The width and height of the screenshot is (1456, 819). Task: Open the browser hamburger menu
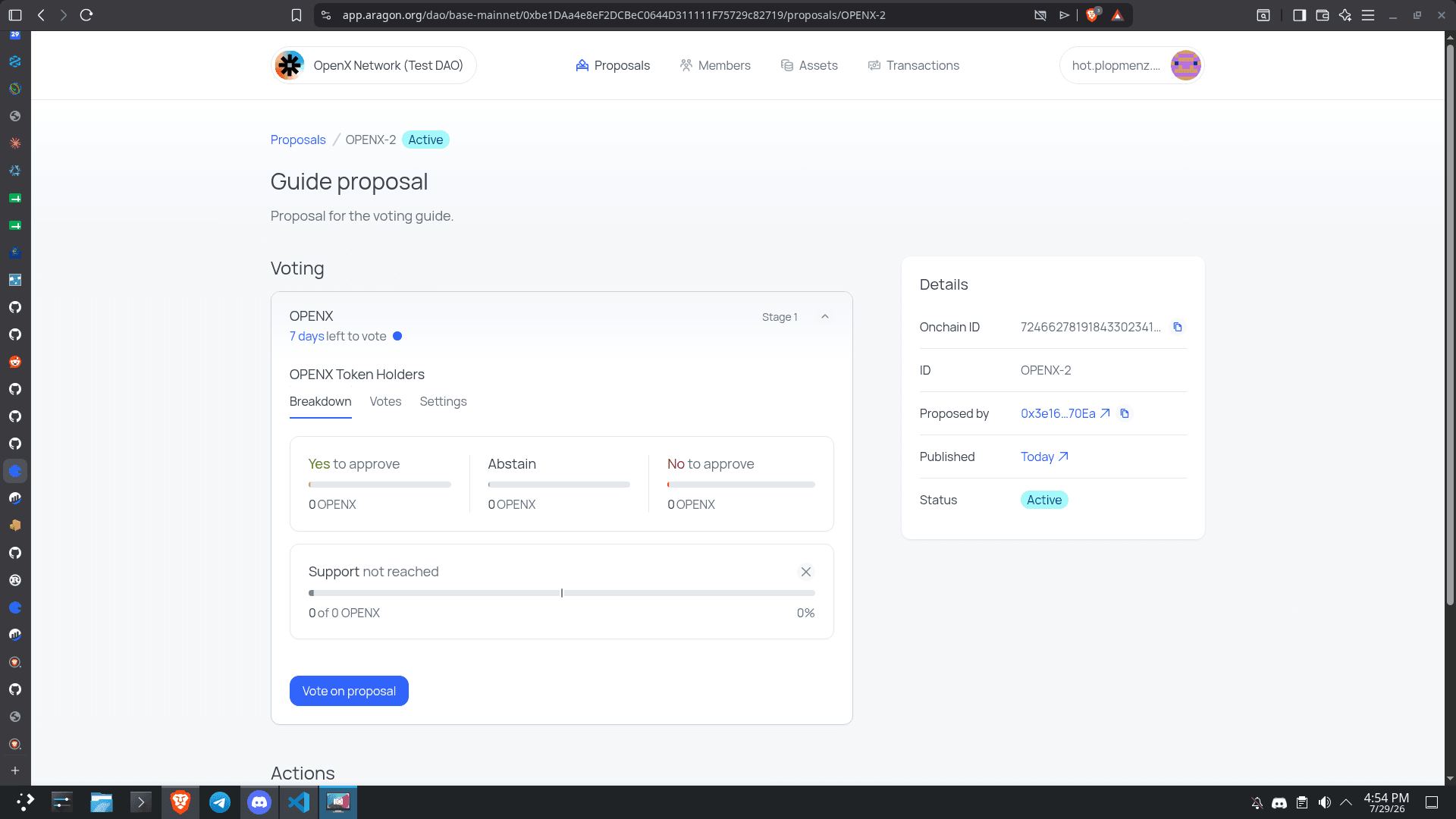coord(1368,15)
